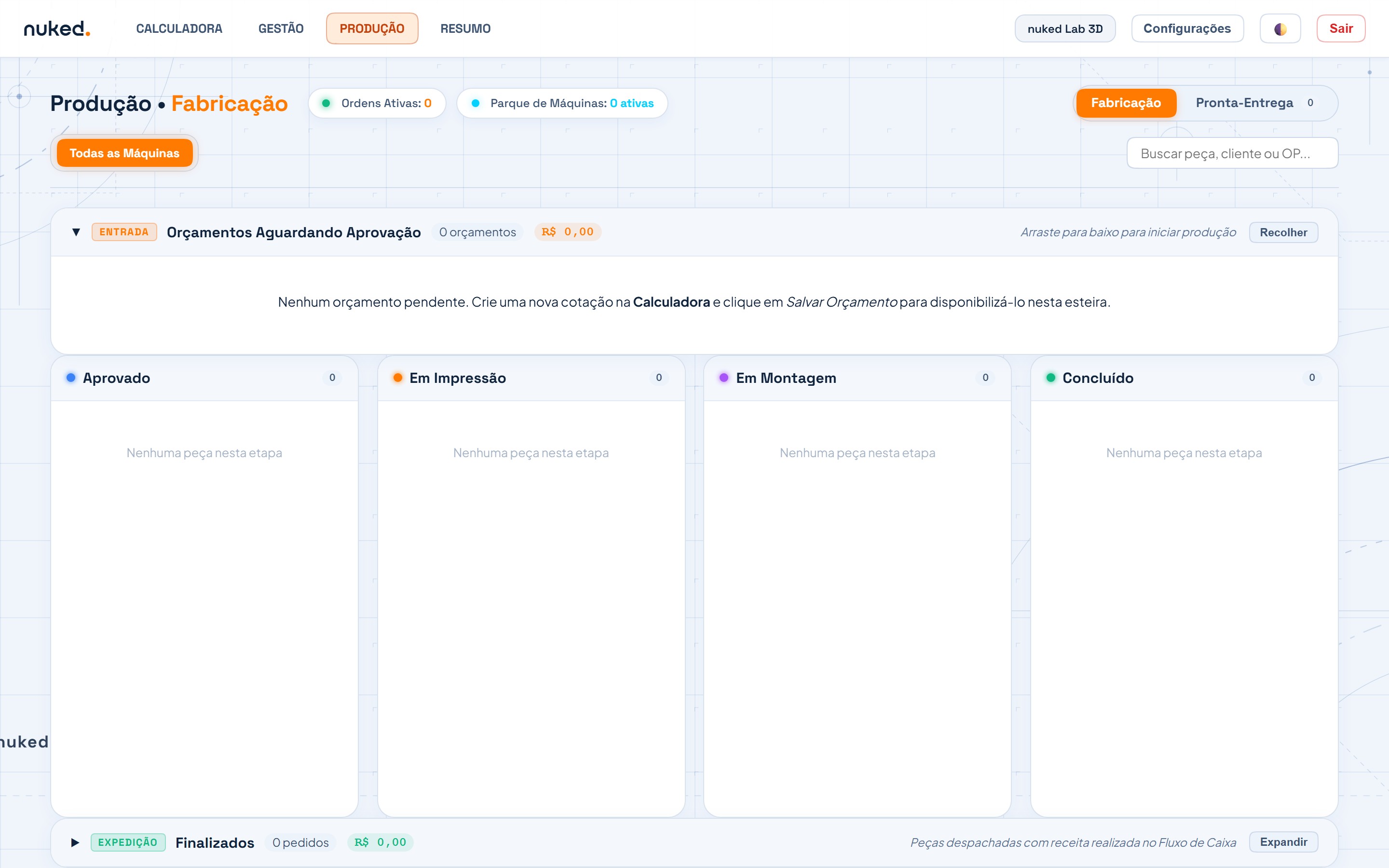Open the CALCULADORA tab
1389x868 pixels.
coord(179,29)
